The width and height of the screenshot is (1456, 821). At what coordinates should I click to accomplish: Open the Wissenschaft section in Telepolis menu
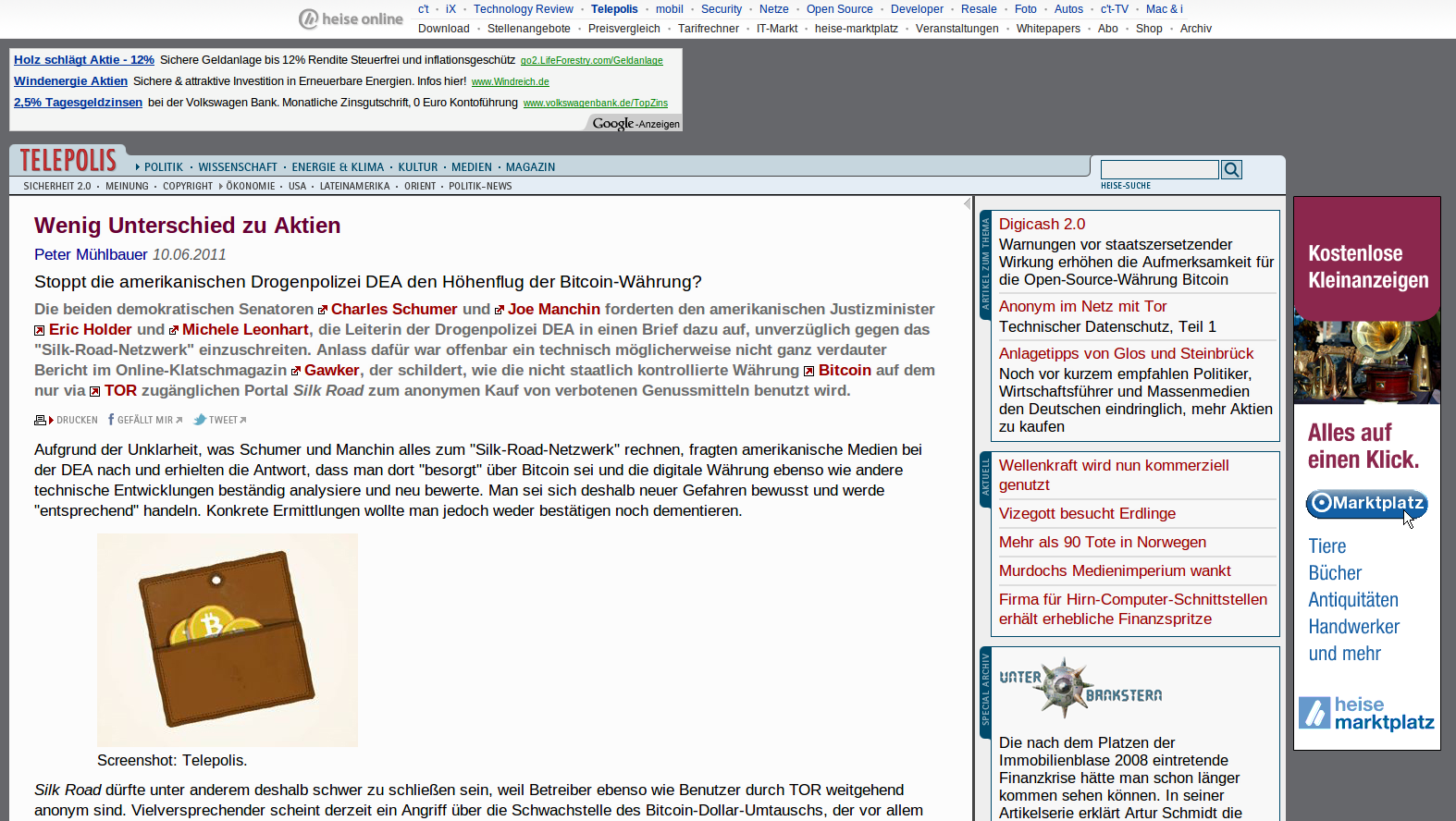pyautogui.click(x=238, y=167)
